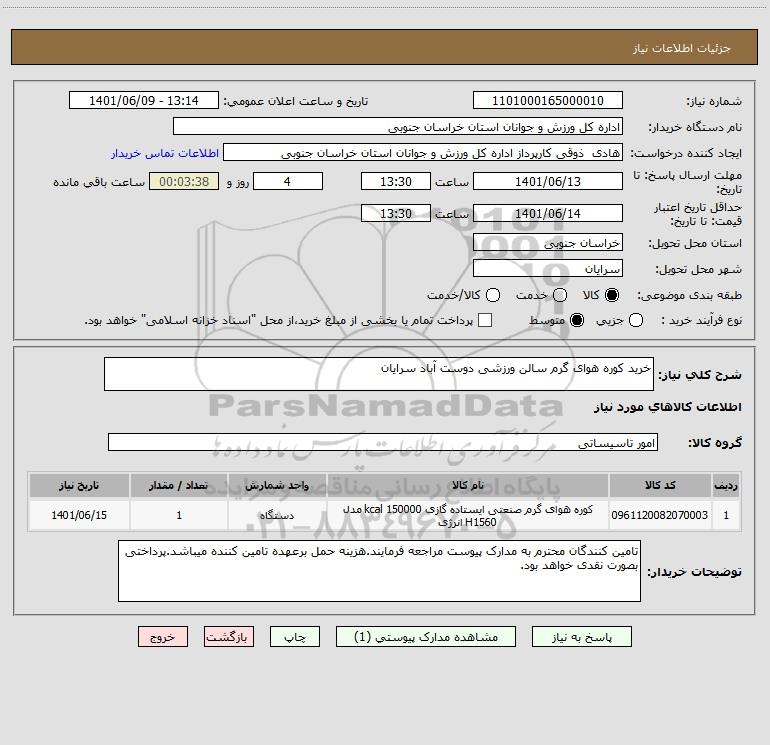770x745 pixels.
Task: Click the buyer organization name field
Action: coord(398,126)
